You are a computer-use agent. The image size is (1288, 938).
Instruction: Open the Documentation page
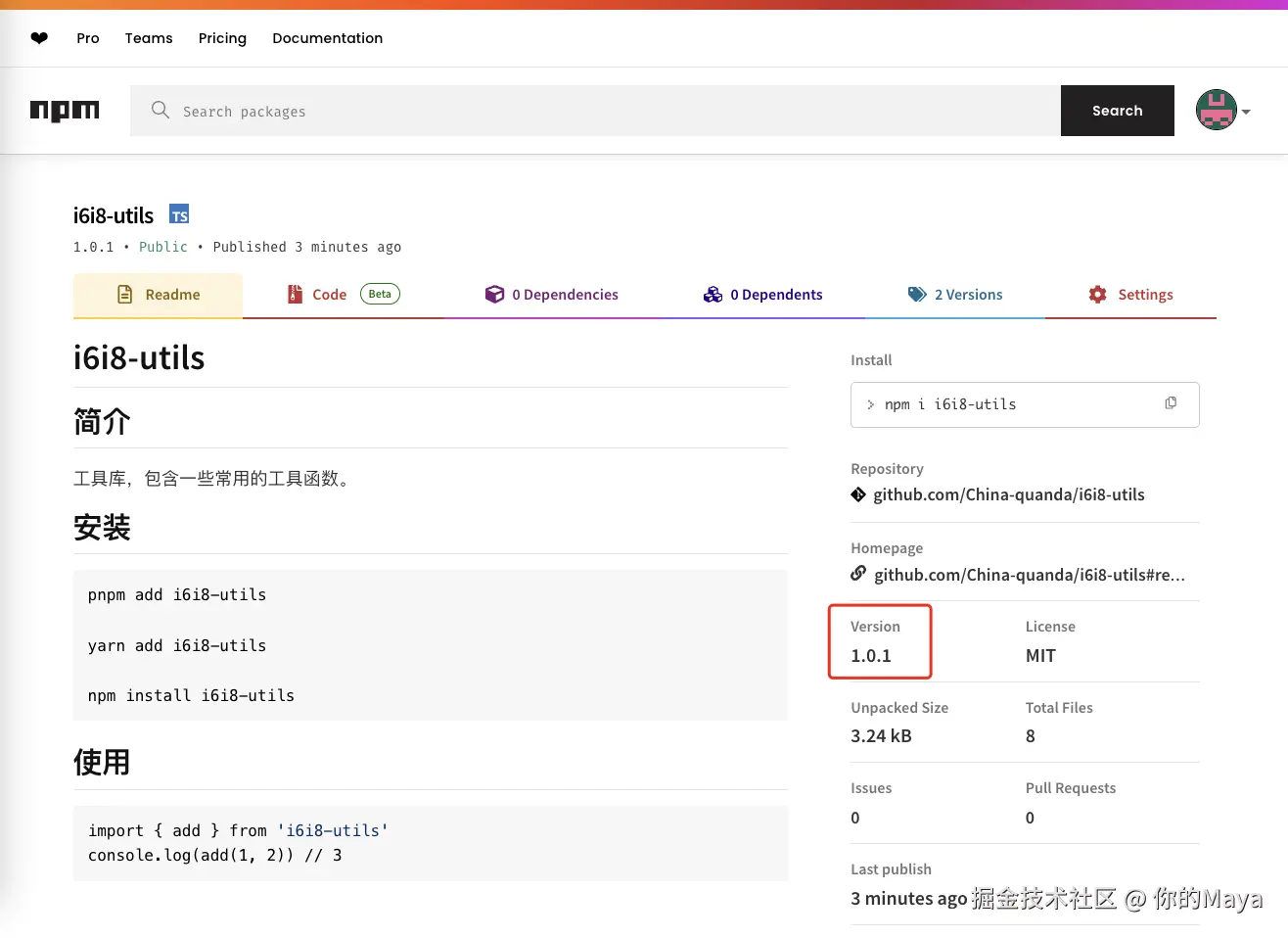click(327, 38)
